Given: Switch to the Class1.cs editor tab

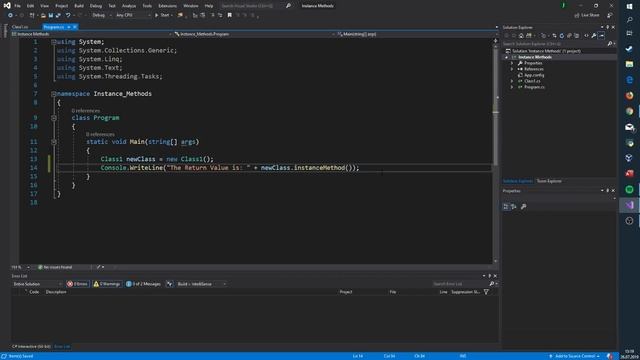Looking at the screenshot, I should (20, 27).
